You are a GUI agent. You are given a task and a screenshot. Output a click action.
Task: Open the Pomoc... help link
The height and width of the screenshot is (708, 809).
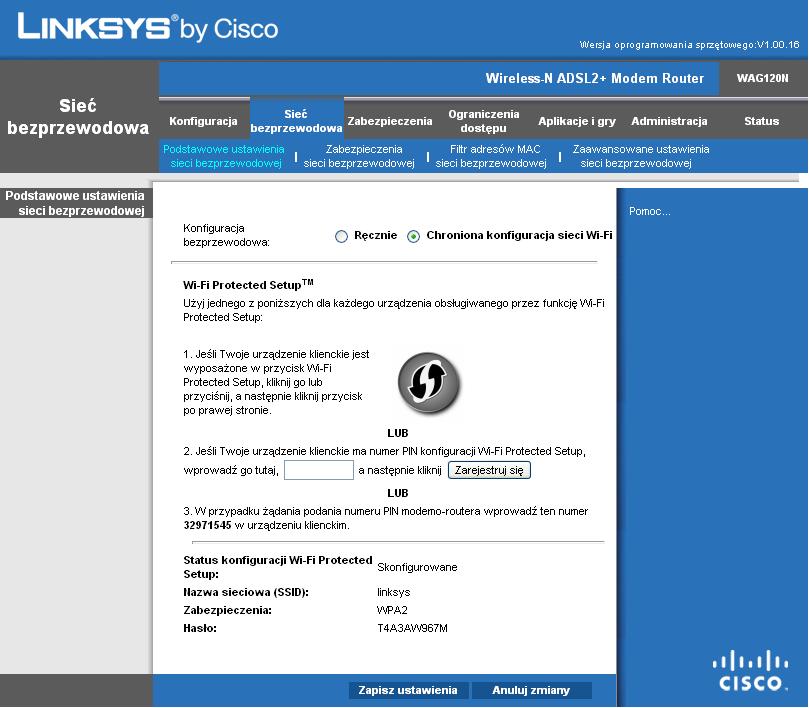point(650,211)
